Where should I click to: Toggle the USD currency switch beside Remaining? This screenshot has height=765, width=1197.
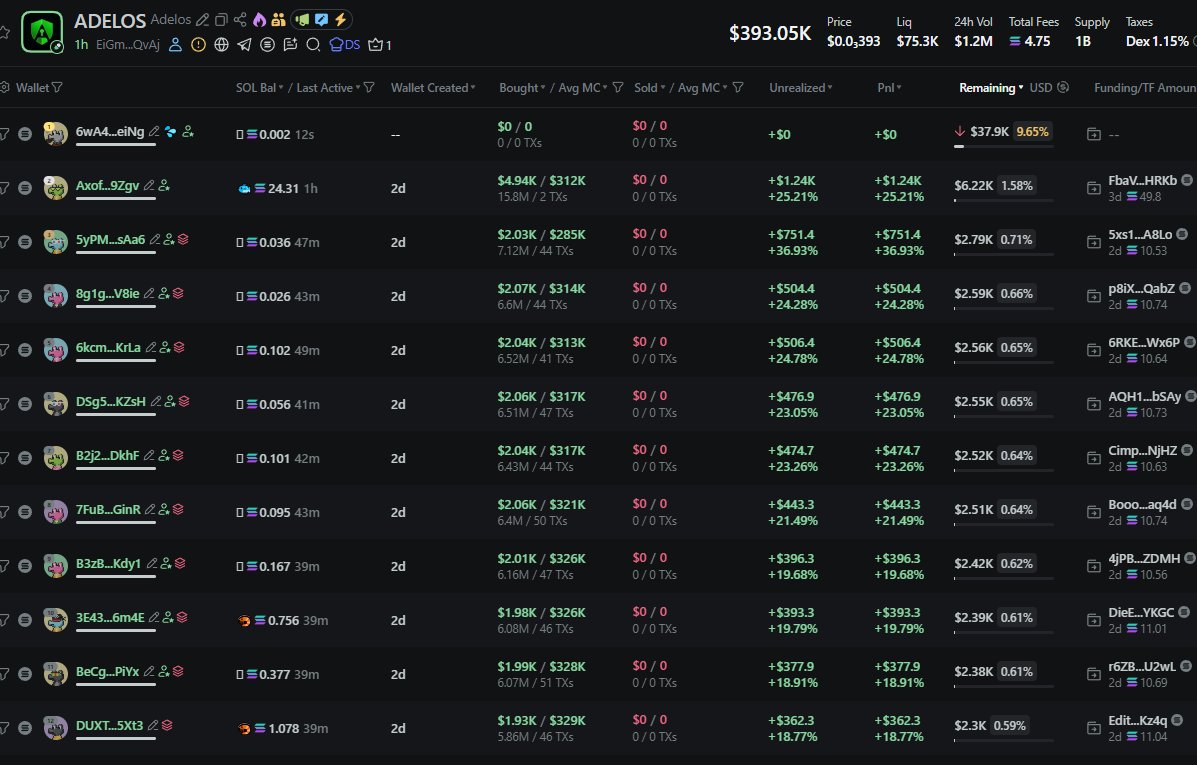1062,88
